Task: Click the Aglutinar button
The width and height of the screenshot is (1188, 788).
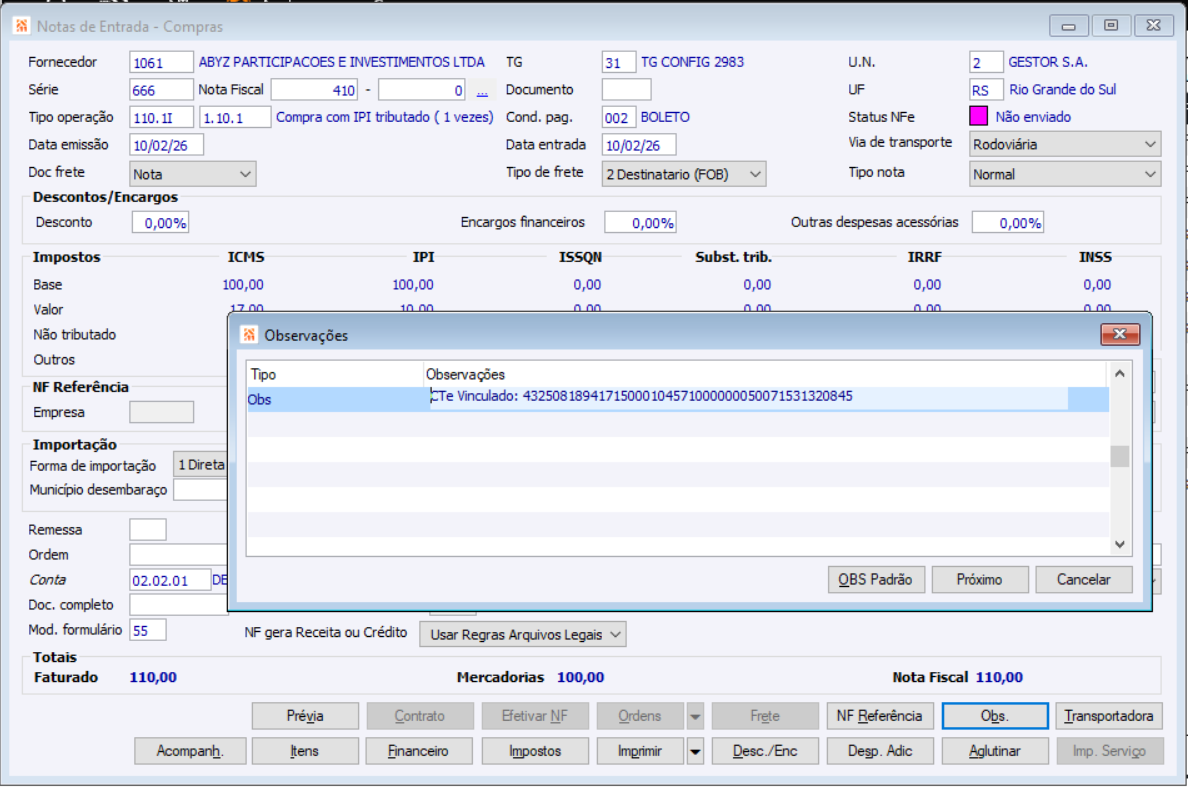Action: pyautogui.click(x=994, y=752)
